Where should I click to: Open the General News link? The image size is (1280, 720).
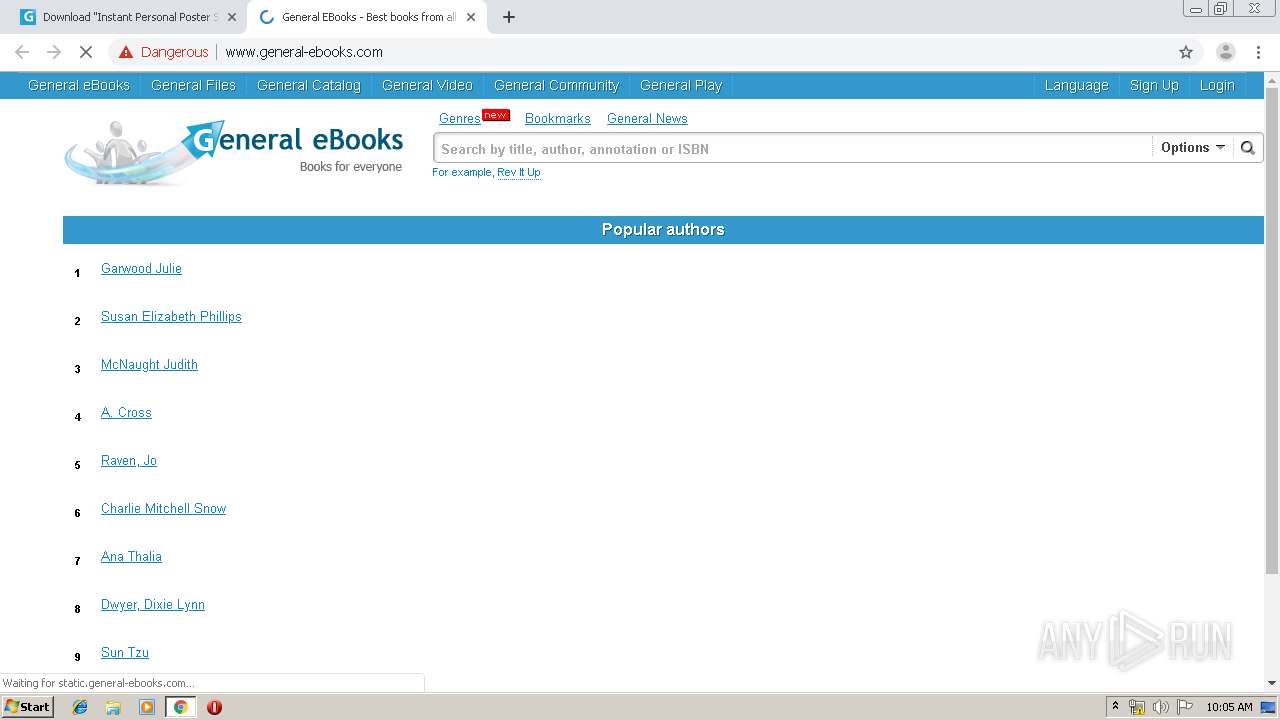click(647, 118)
